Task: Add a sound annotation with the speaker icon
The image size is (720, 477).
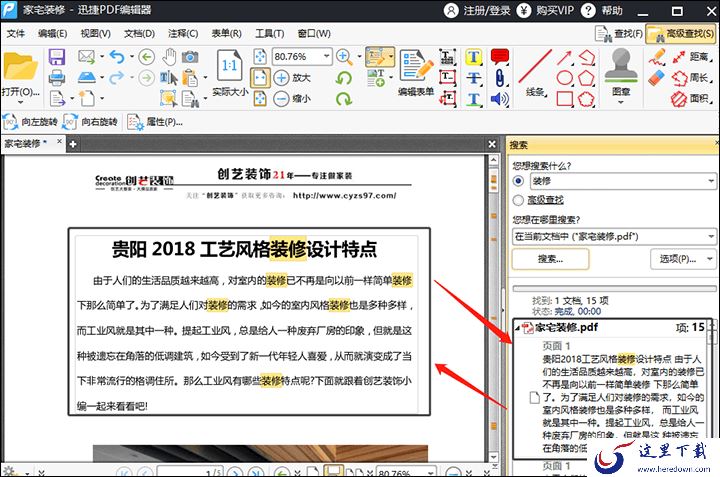Action: coord(500,99)
